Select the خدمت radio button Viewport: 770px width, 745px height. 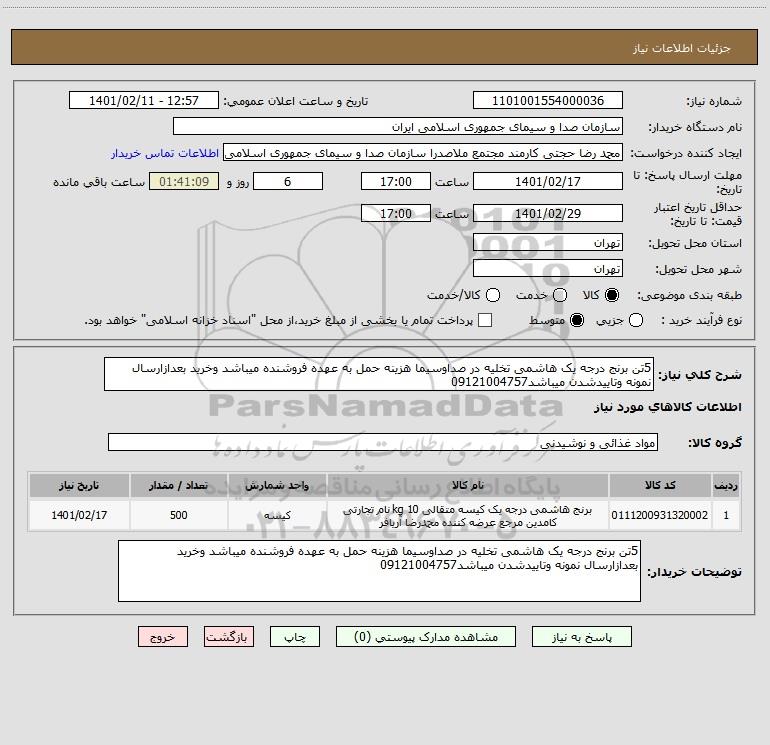pos(560,295)
